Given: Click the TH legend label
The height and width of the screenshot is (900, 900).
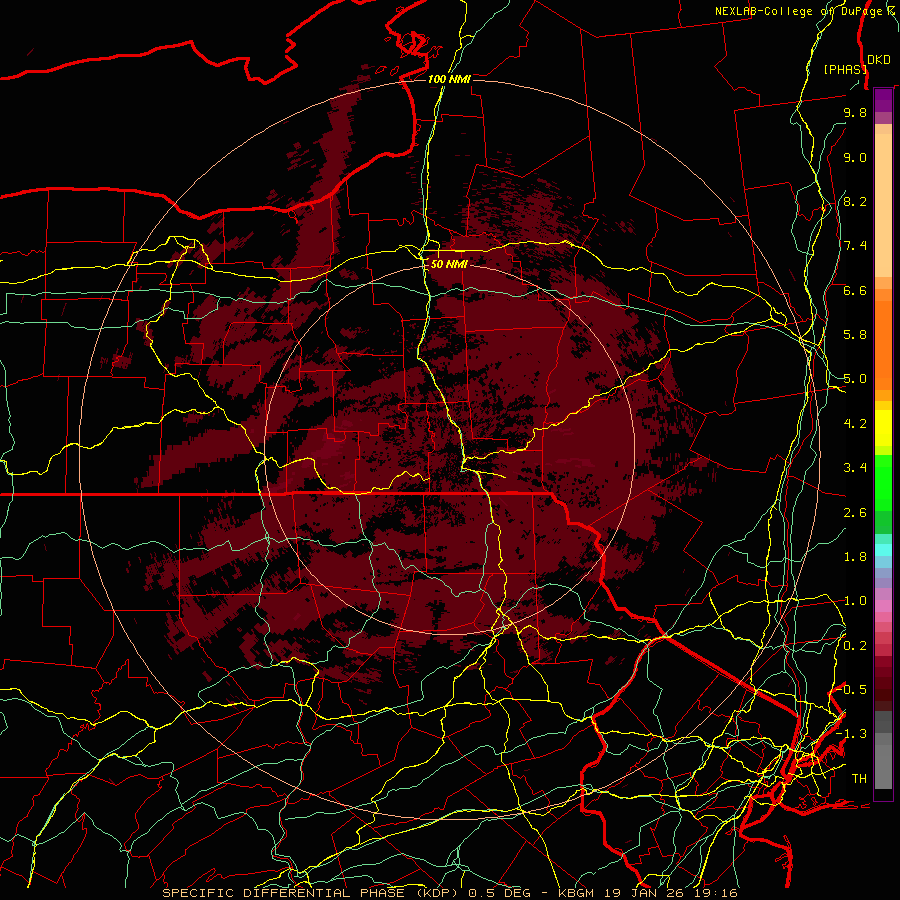Looking at the screenshot, I should point(859,779).
